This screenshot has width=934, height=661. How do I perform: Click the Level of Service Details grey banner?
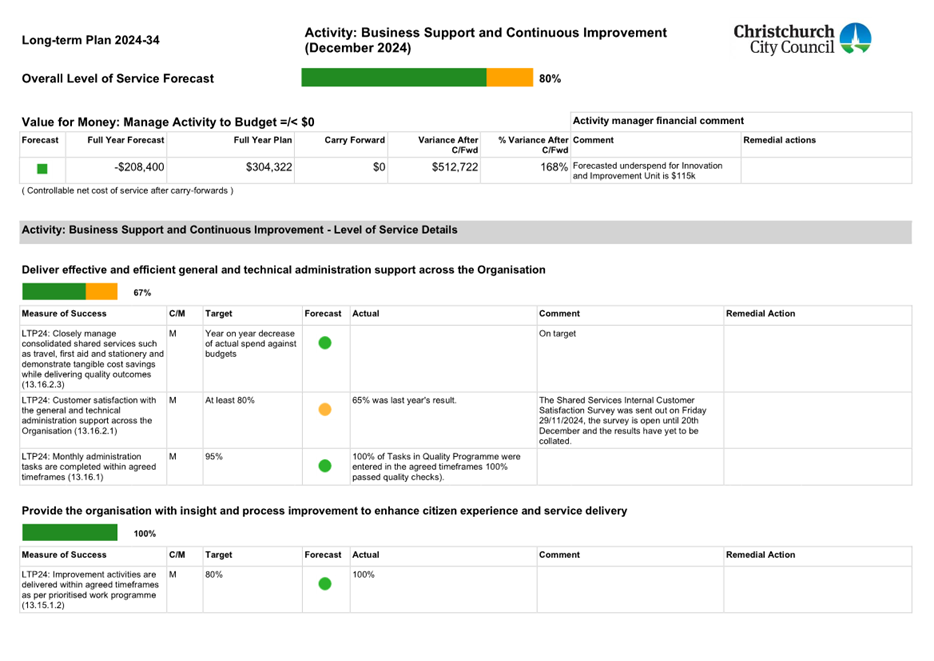[465, 231]
